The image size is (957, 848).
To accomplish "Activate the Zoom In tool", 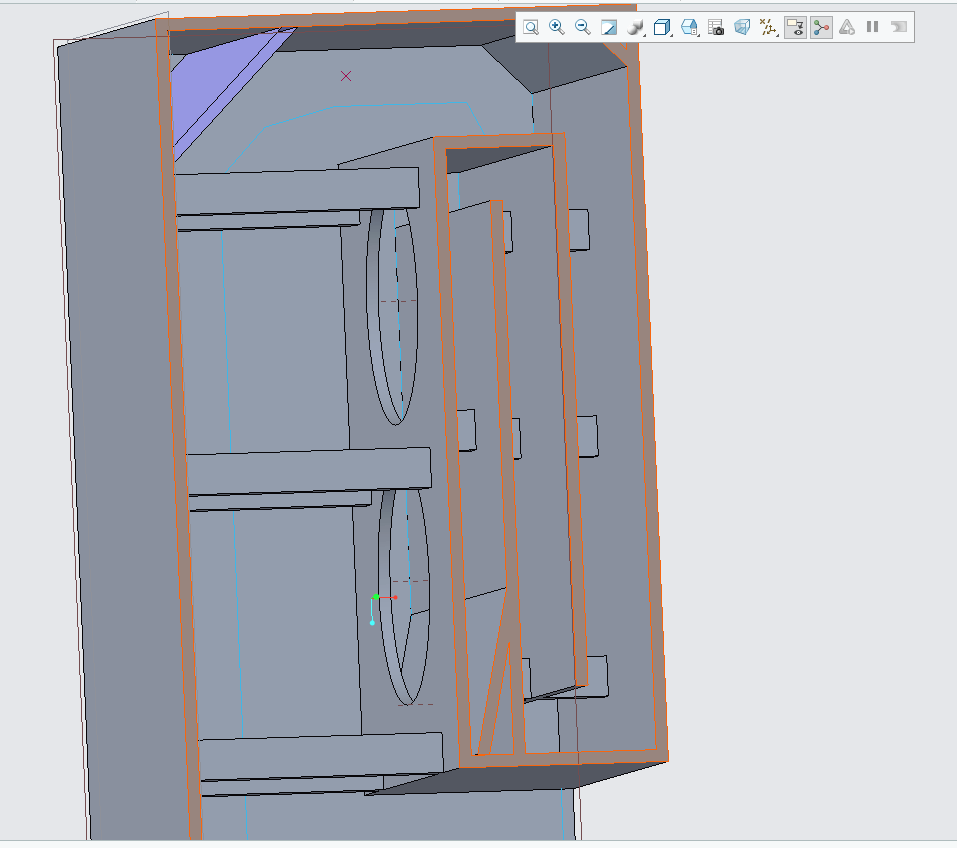I will pos(557,27).
